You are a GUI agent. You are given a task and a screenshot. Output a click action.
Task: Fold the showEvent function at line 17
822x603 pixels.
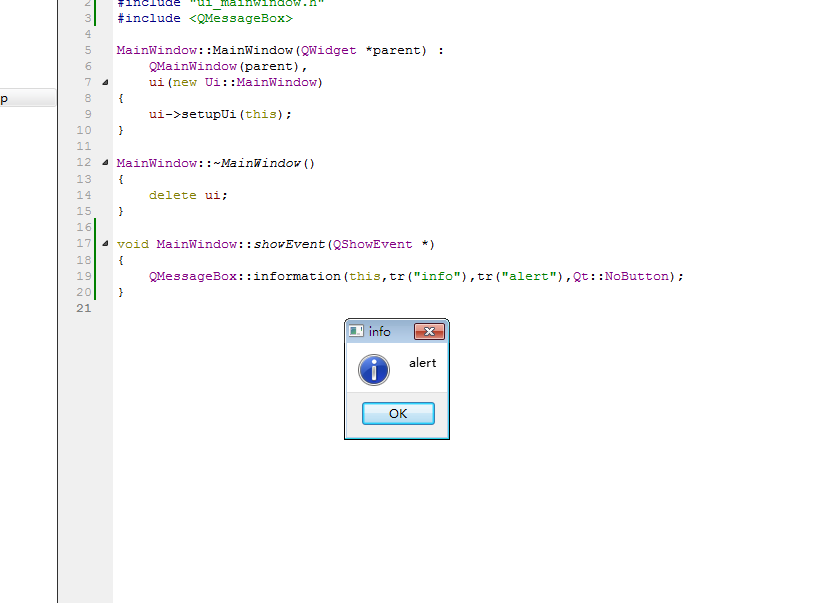(x=105, y=244)
